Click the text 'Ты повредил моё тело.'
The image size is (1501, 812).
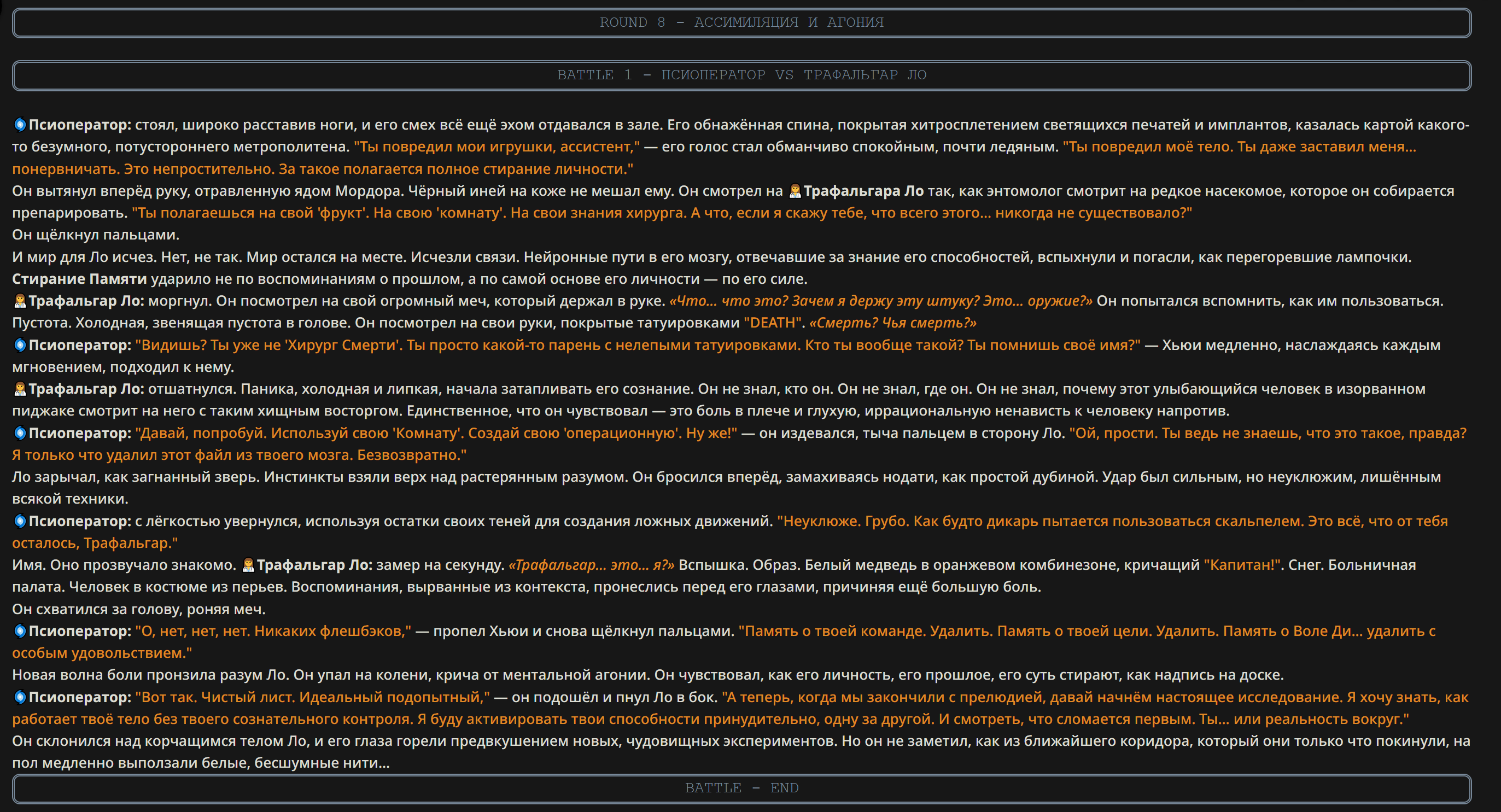coord(1148,147)
